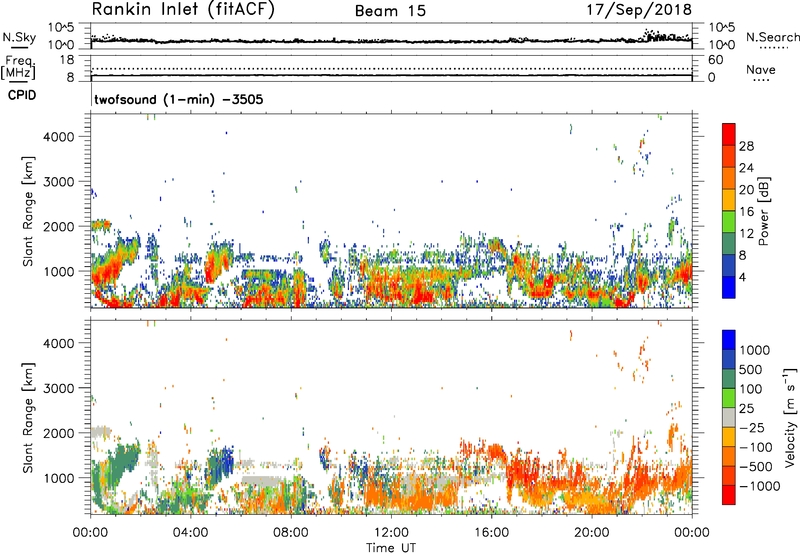Click the 16:00 time axis tick label
The image size is (800, 554).
pos(491,533)
